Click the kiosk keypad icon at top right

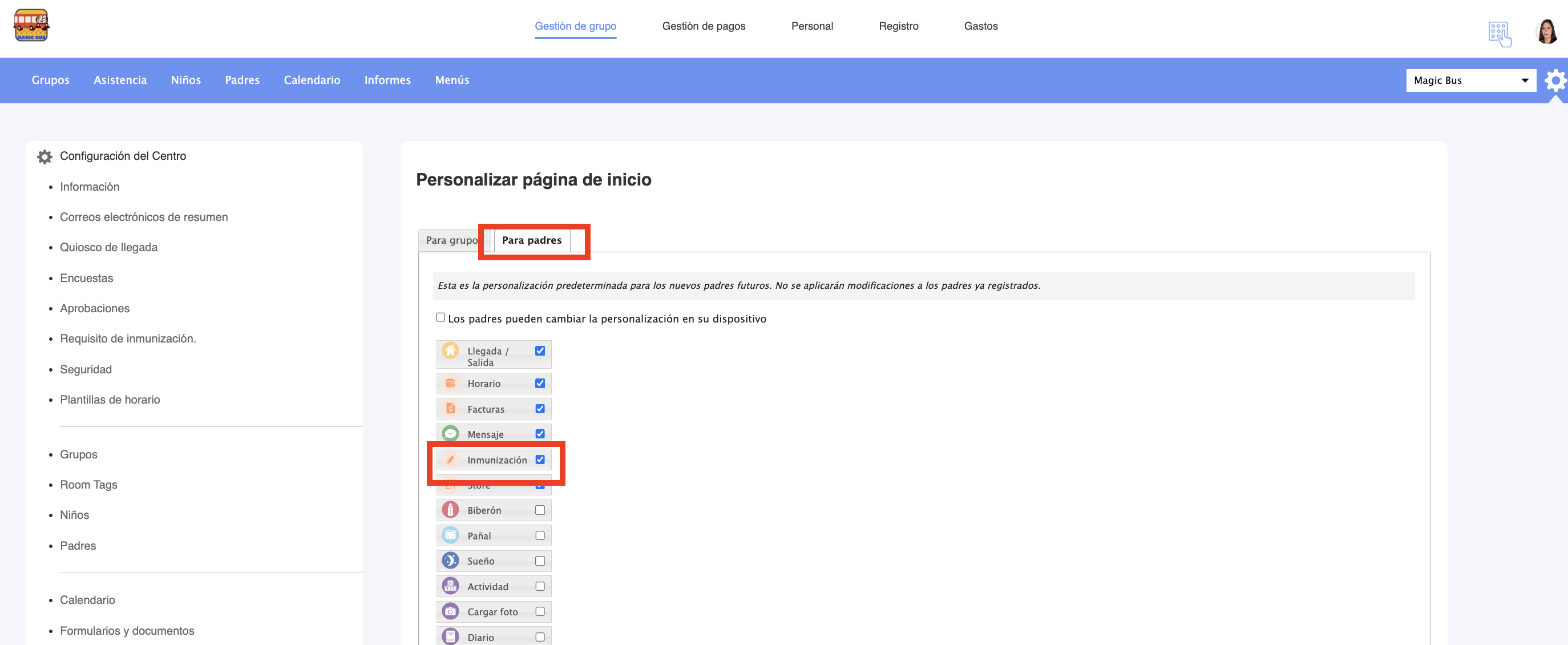(x=1499, y=34)
